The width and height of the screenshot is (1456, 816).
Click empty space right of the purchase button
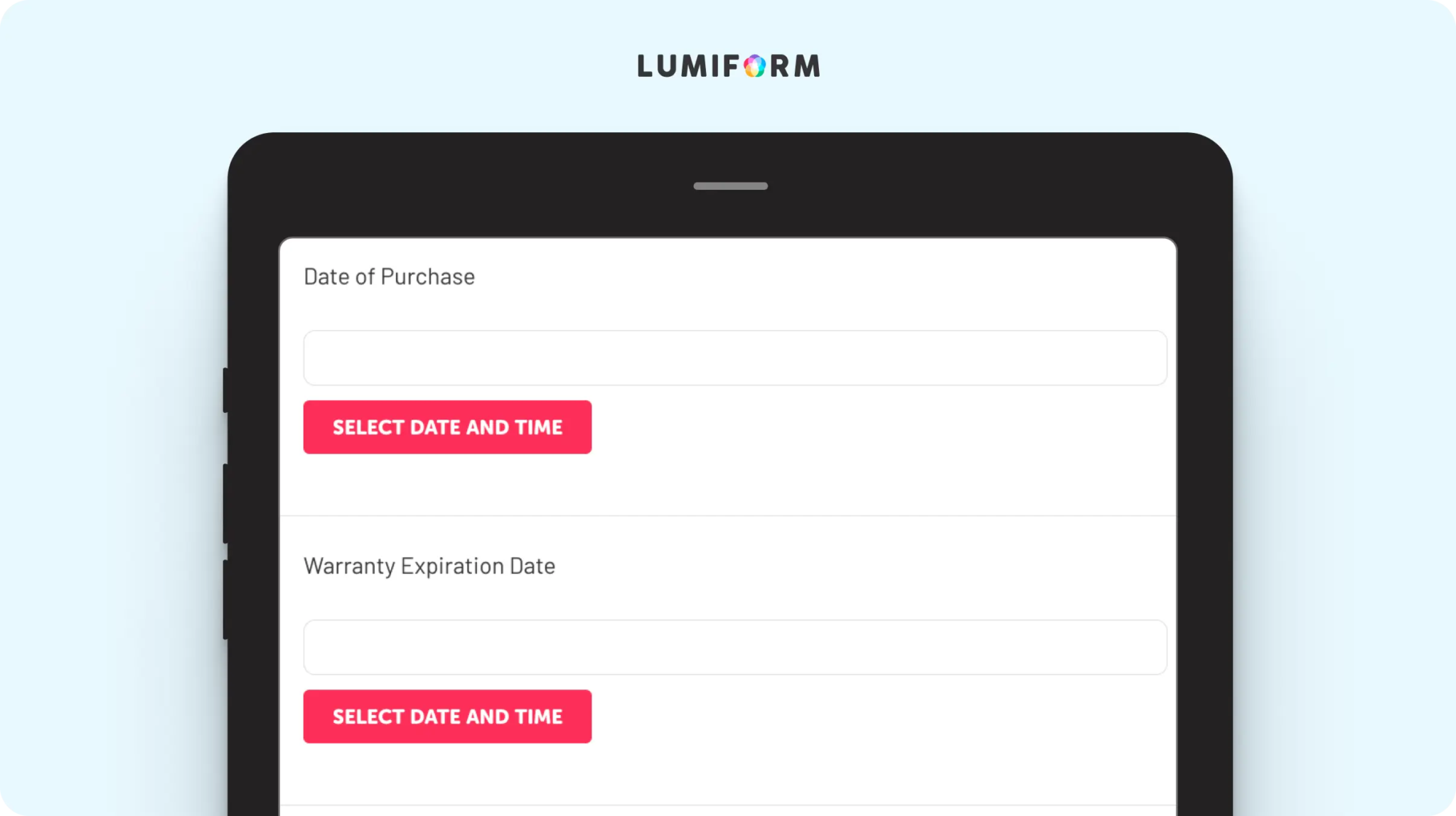point(882,427)
